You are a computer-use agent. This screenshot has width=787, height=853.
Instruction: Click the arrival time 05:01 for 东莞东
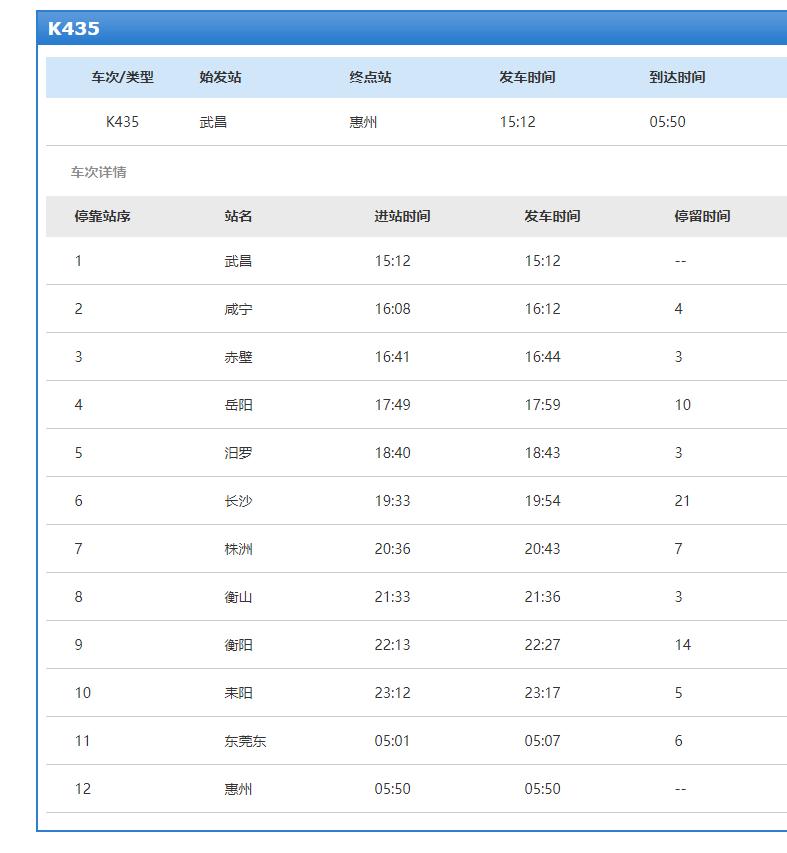(x=392, y=741)
